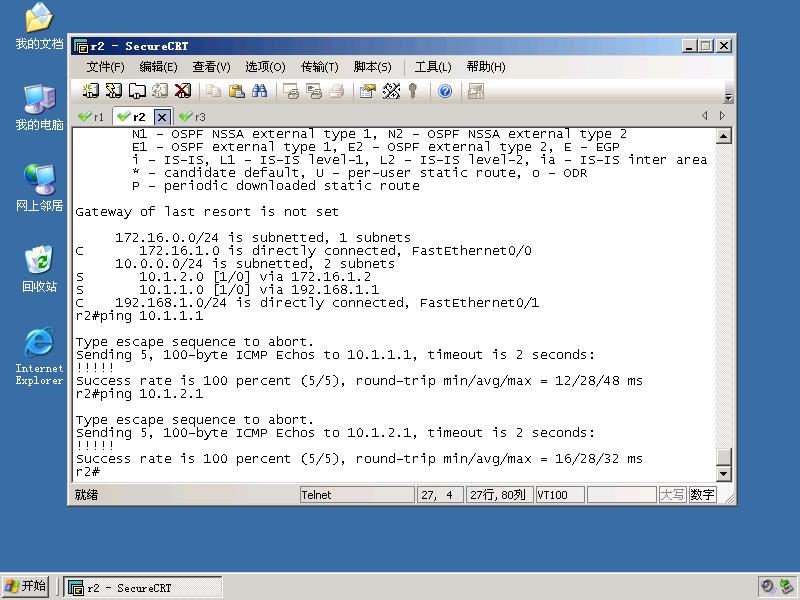Image resolution: width=800 pixels, height=600 pixels.
Task: Switch to the r3 session tab
Action: (192, 117)
